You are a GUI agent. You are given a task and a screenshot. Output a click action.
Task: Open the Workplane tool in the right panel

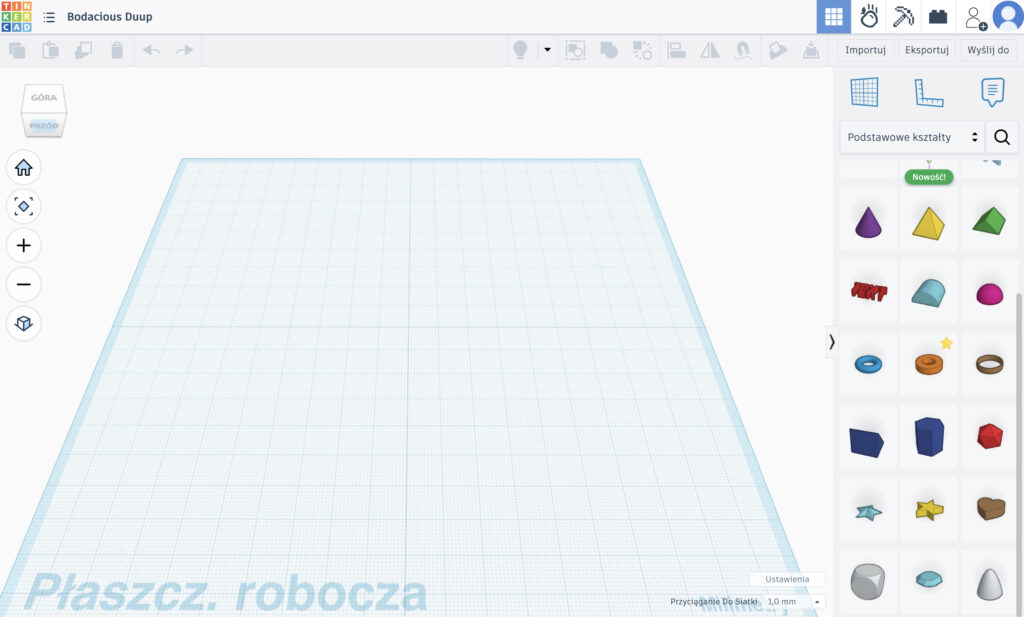tap(864, 90)
